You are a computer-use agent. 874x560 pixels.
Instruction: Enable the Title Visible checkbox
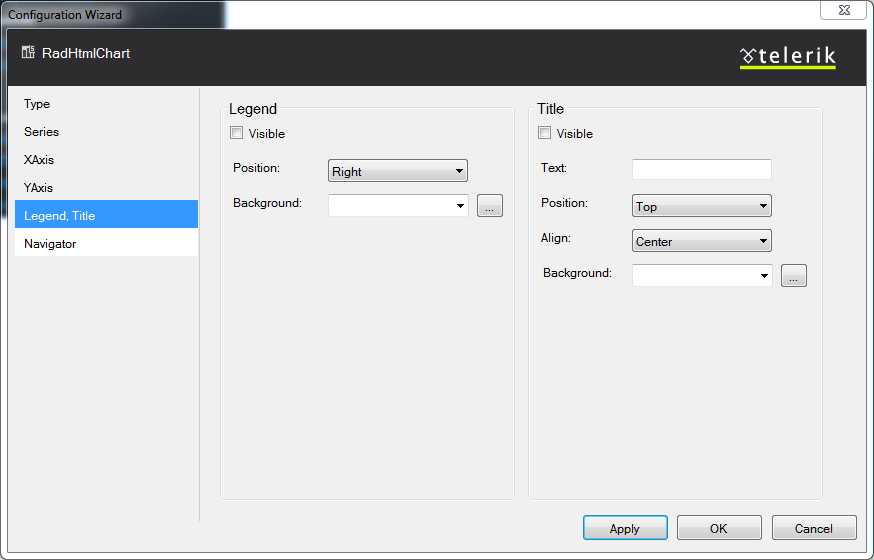(545, 133)
